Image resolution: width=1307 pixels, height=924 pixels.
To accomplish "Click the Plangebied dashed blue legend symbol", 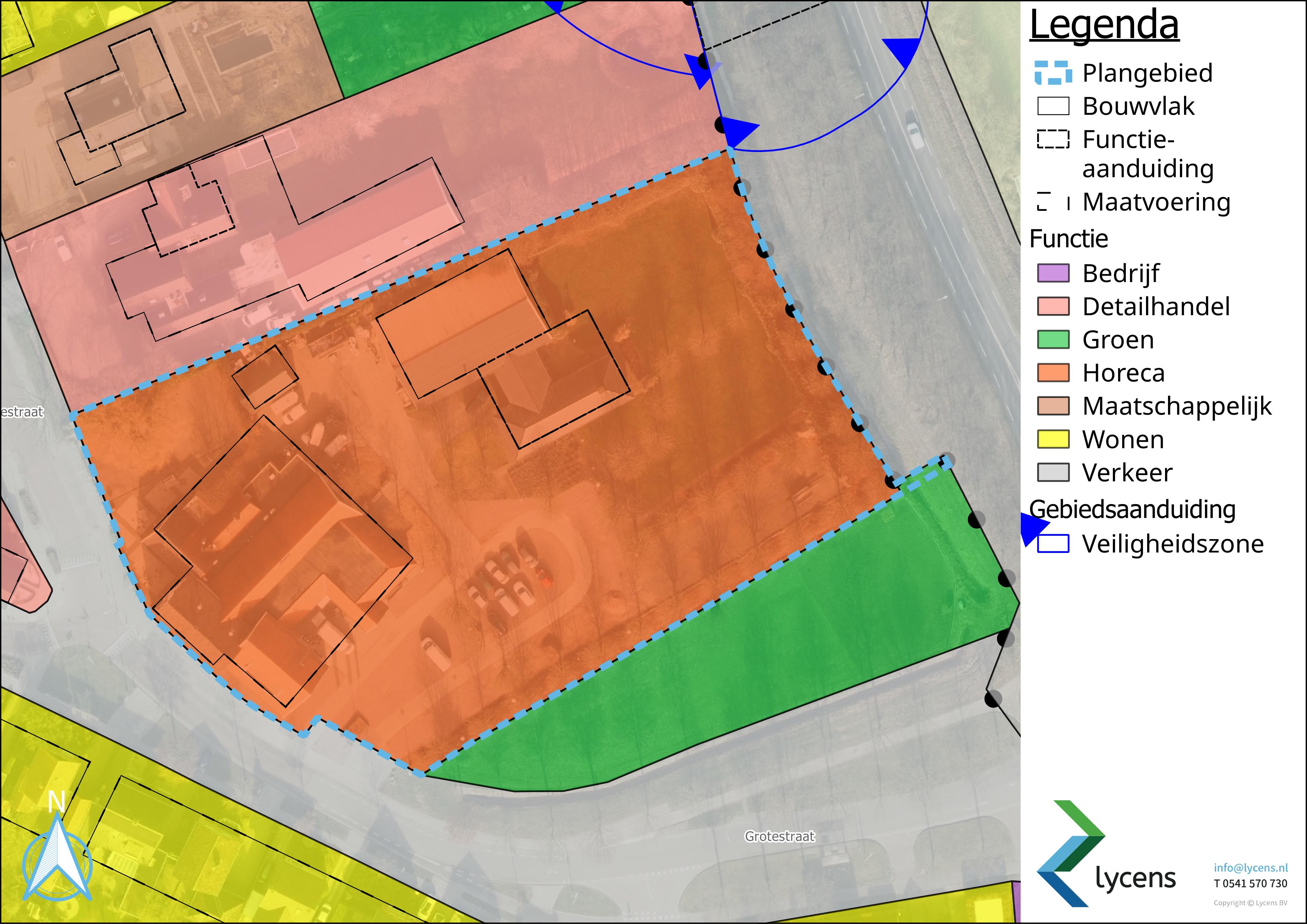I will point(1053,73).
